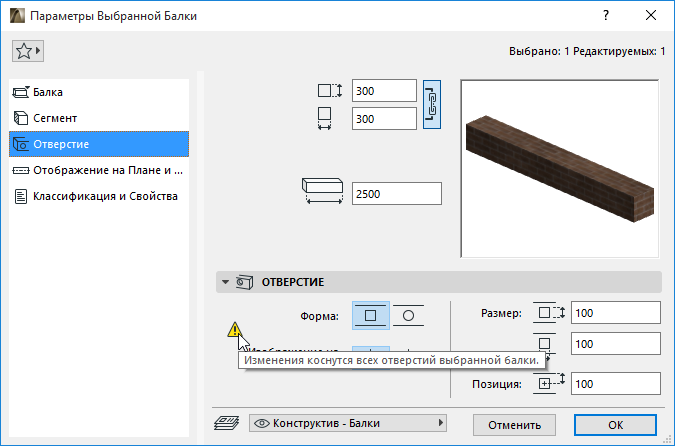Click the Размер height field with 100
The width and height of the screenshot is (675, 446).
pos(616,313)
